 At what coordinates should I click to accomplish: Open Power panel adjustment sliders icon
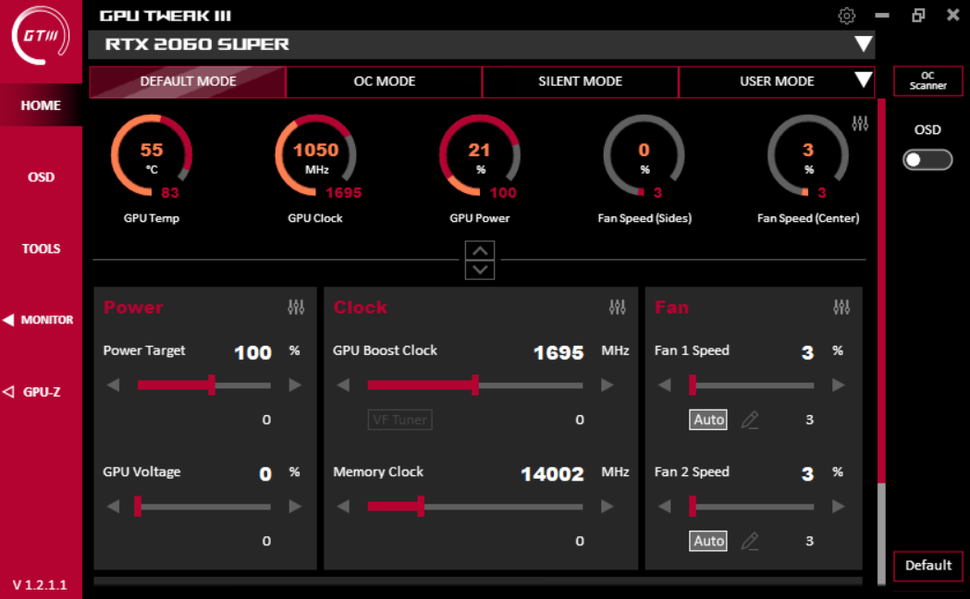click(x=296, y=307)
